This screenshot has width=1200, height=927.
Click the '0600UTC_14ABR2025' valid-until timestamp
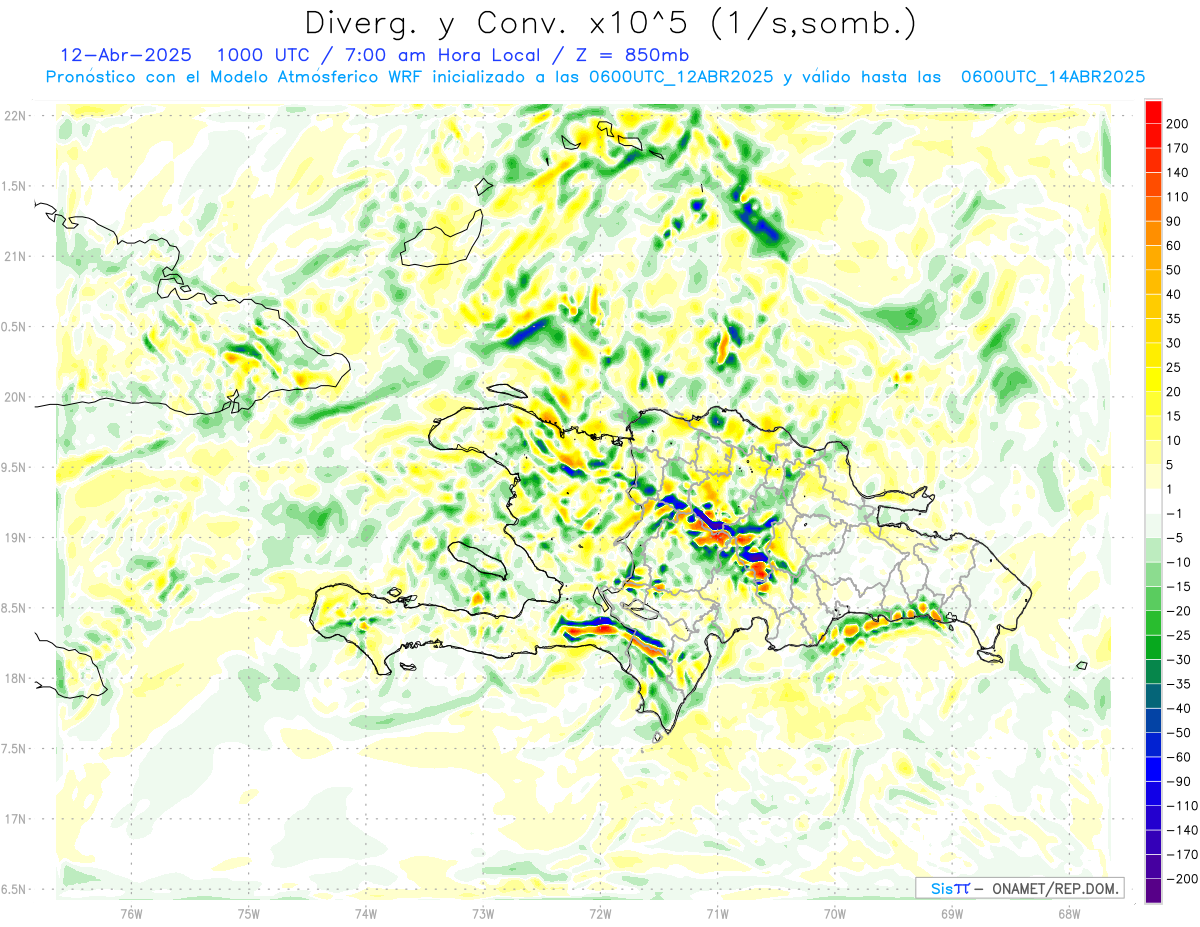pyautogui.click(x=1053, y=77)
